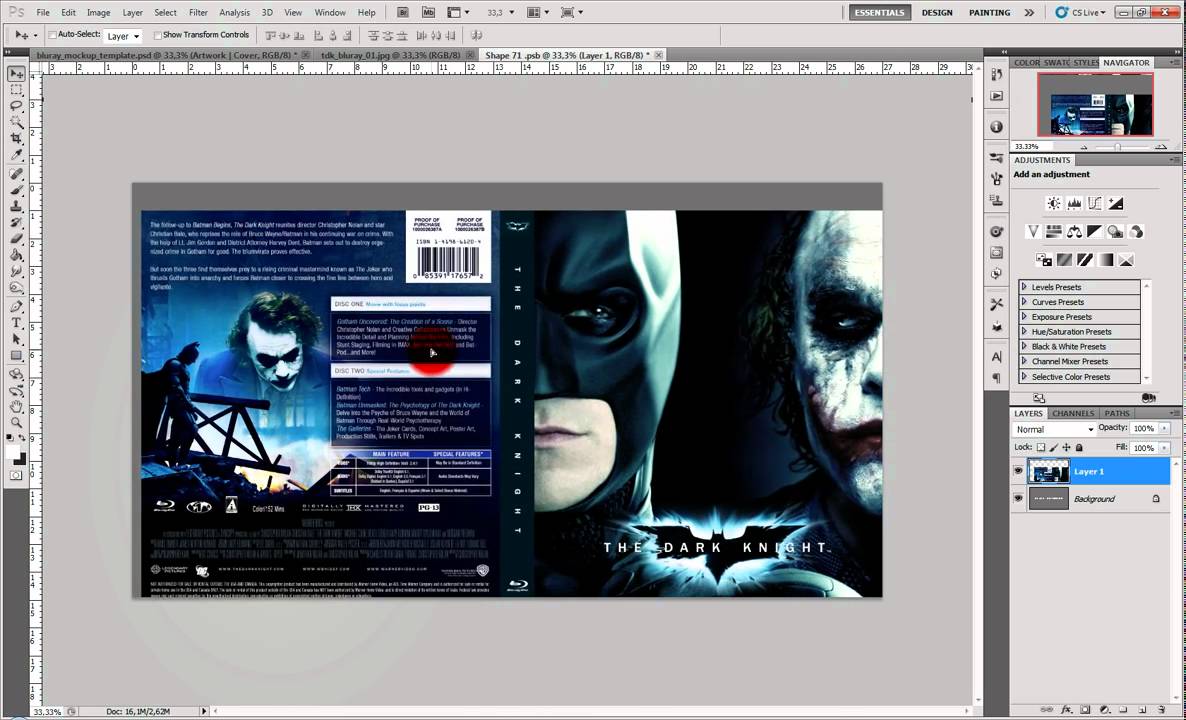
Task: Open the Auto-Select Layer dropdown
Action: pos(123,36)
